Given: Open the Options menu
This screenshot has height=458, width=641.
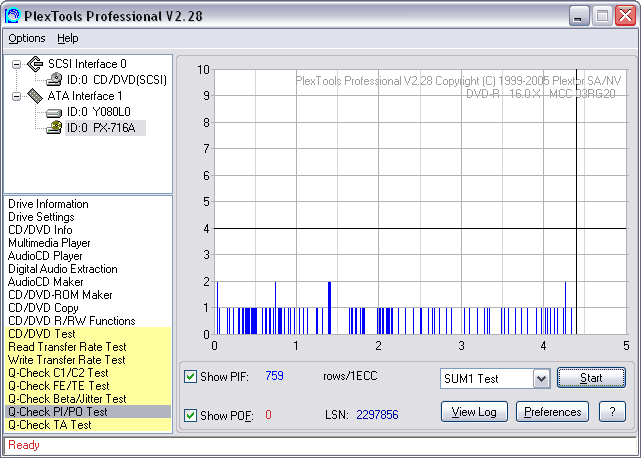Looking at the screenshot, I should [27, 38].
